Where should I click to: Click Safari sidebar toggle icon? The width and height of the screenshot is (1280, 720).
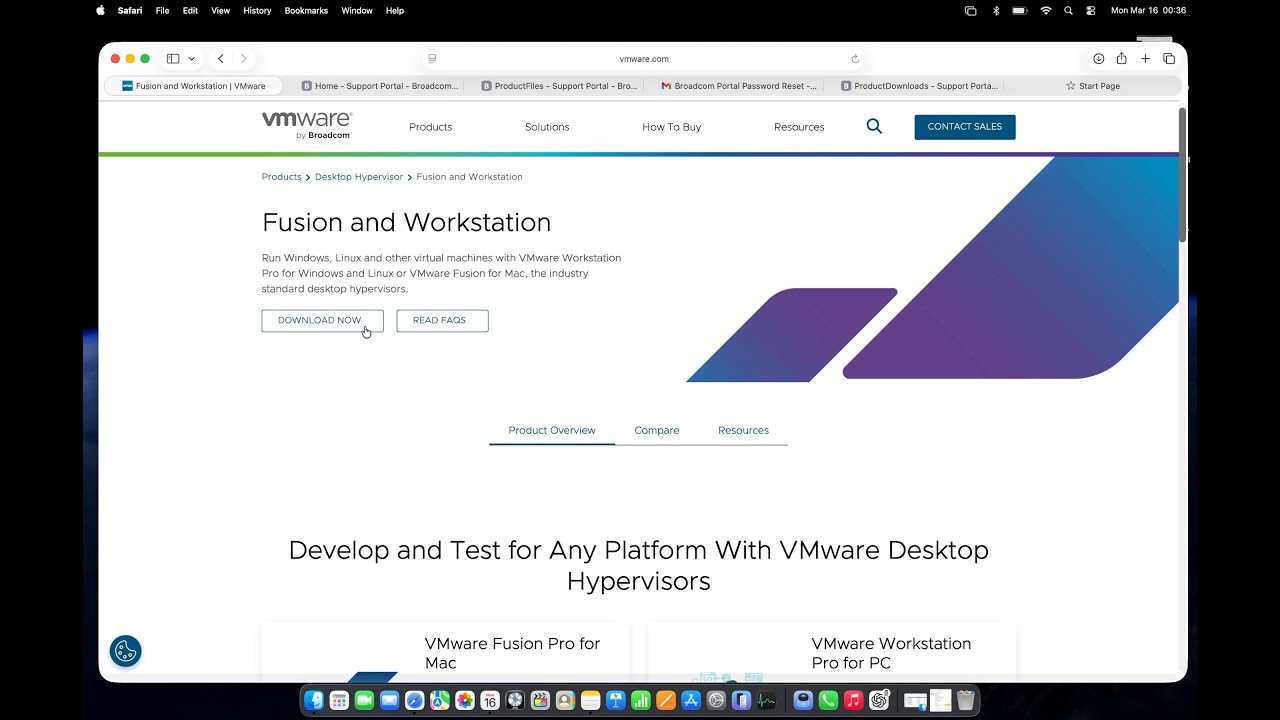click(x=173, y=59)
